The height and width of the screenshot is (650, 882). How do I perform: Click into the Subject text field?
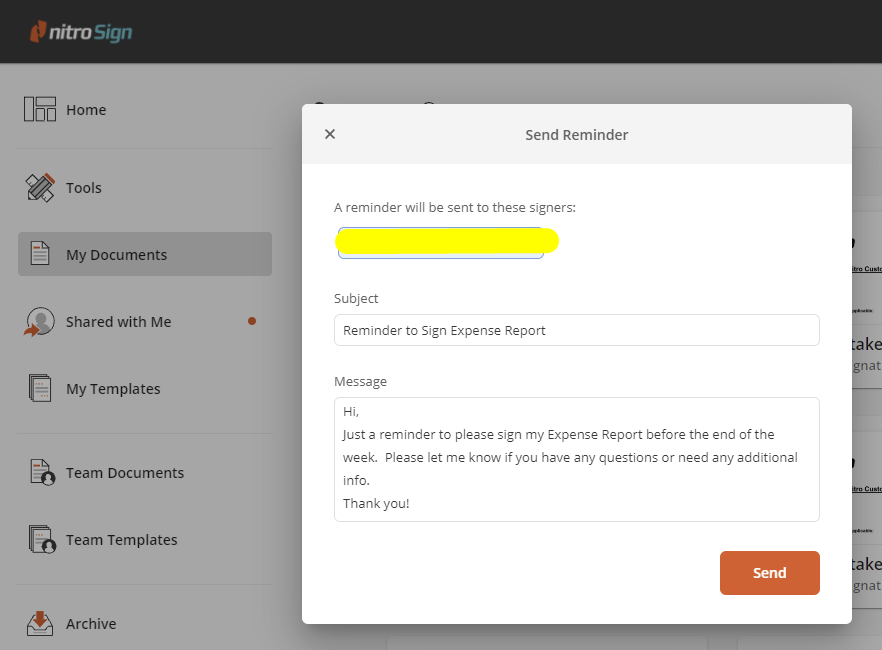[576, 330]
